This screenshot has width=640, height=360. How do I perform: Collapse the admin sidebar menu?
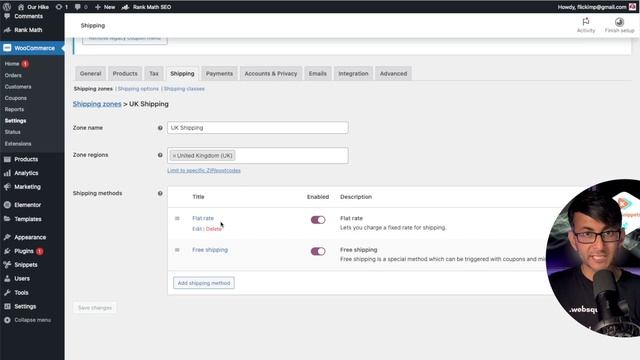[x=28, y=320]
